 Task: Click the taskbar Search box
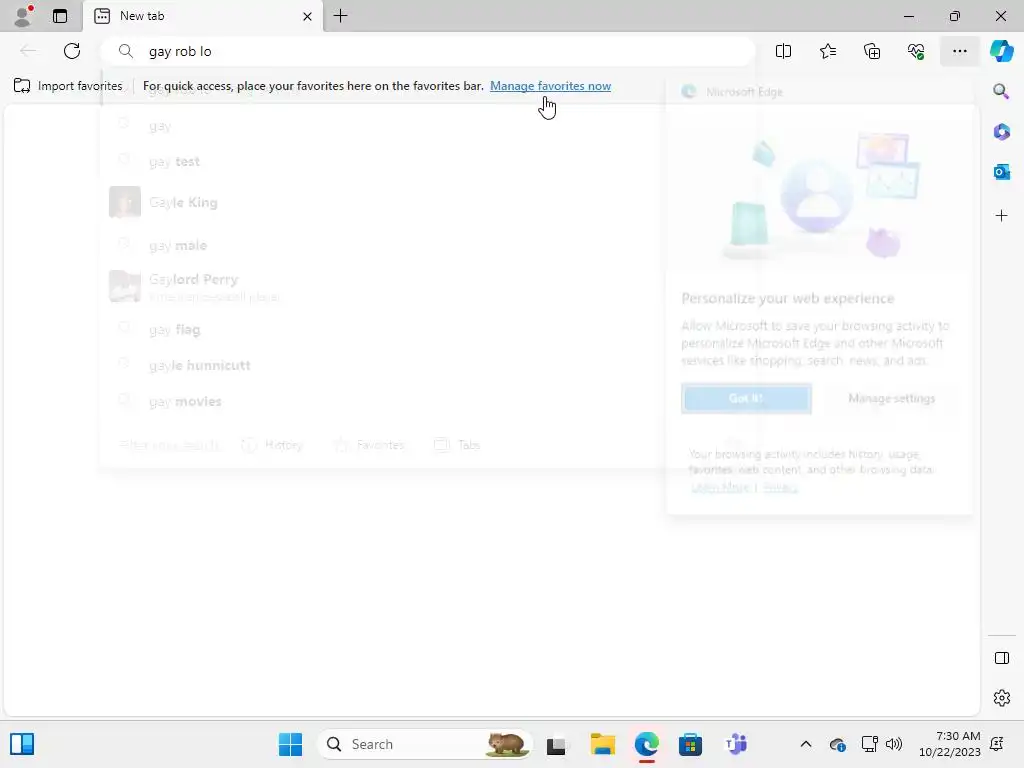pos(424,744)
